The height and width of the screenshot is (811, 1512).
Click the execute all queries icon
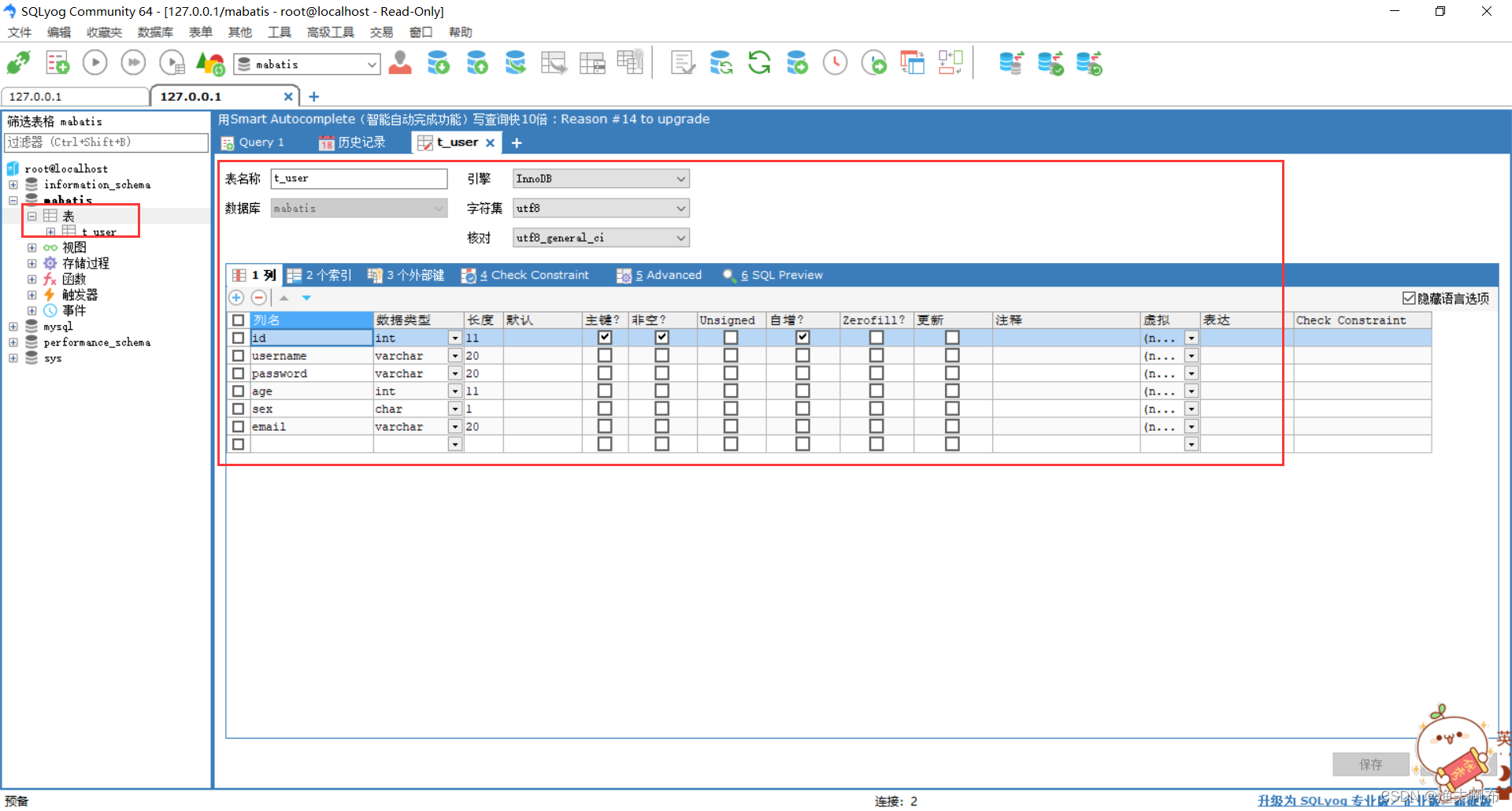pos(133,62)
